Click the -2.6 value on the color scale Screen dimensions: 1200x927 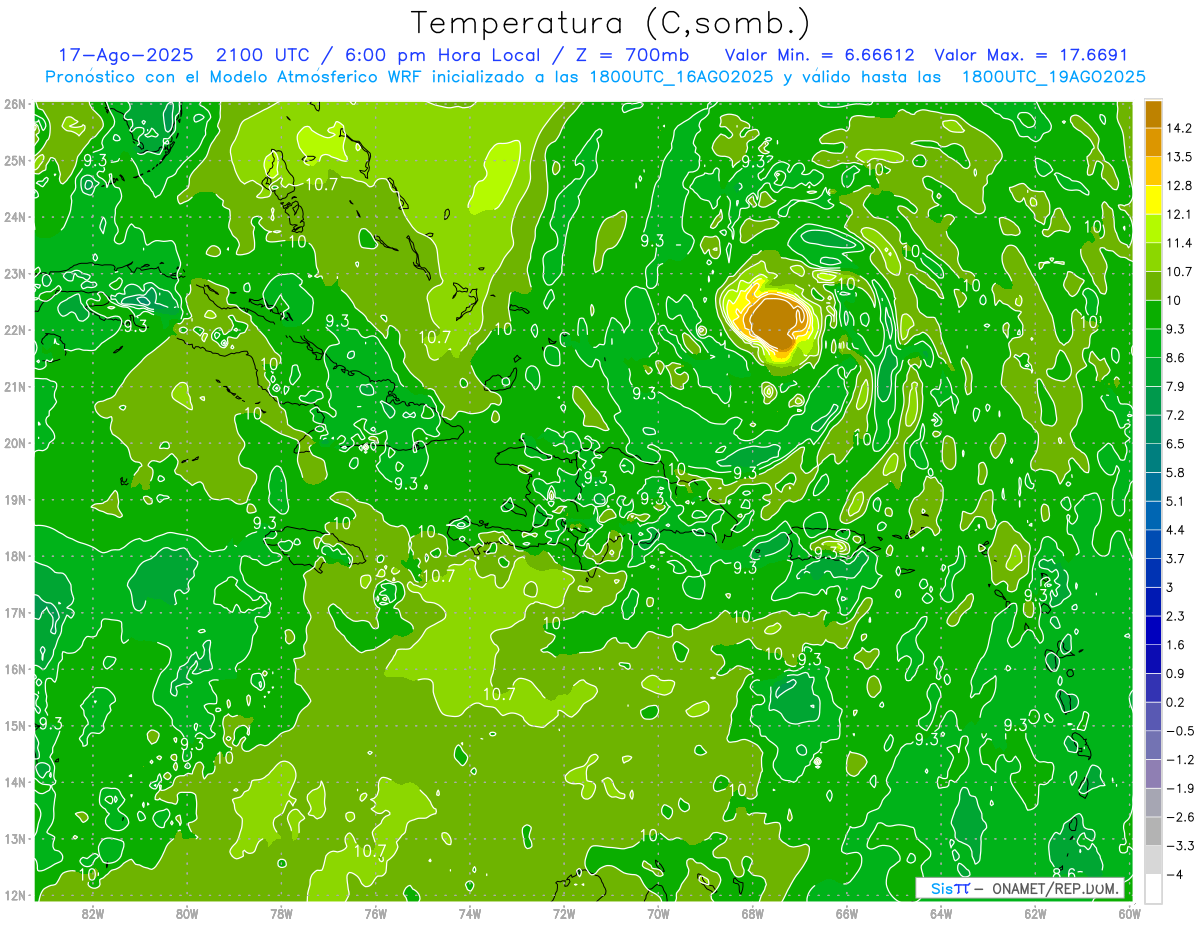tap(1179, 817)
